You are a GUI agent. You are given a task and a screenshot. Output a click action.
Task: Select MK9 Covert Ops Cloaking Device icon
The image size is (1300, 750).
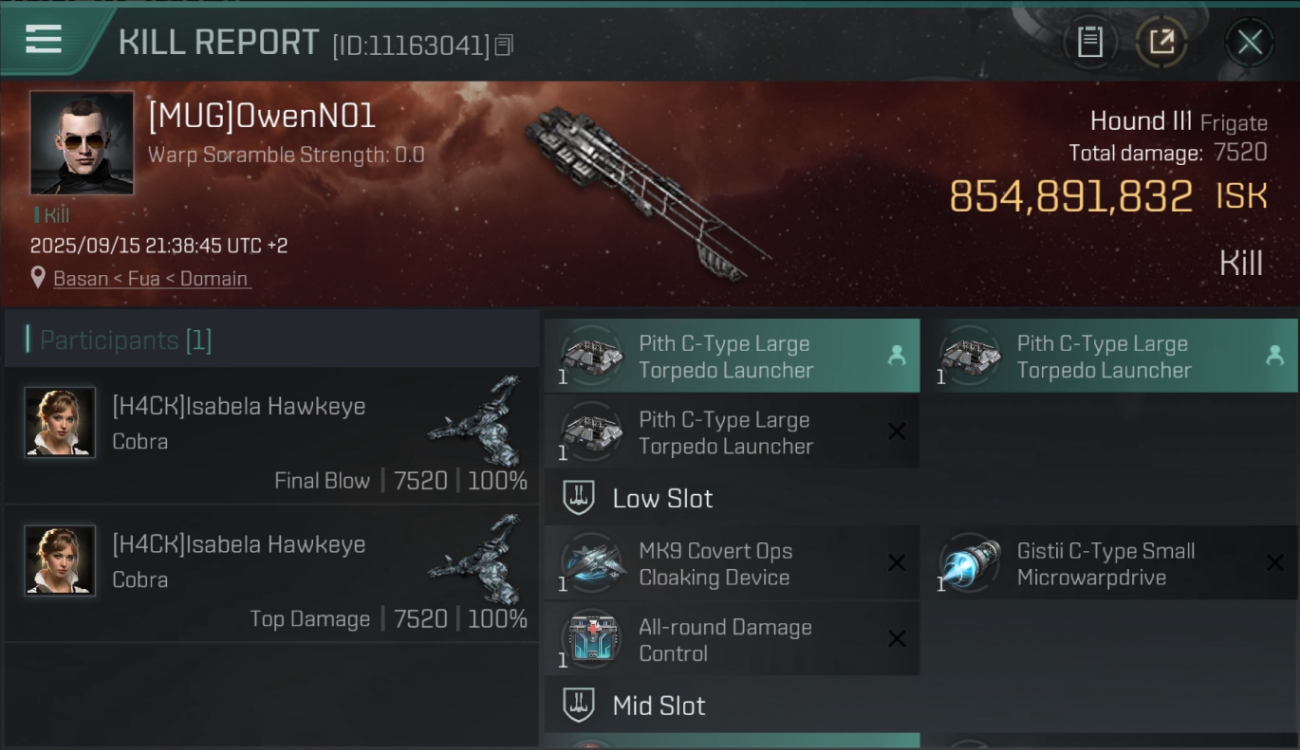point(593,563)
